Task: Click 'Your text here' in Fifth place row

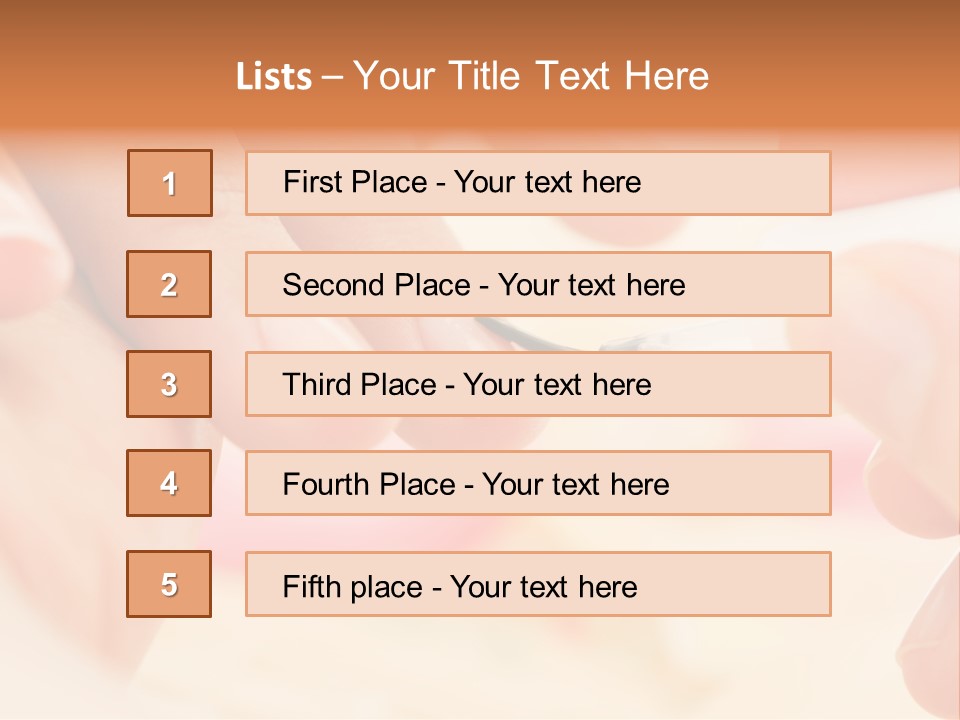Action: click(x=543, y=586)
